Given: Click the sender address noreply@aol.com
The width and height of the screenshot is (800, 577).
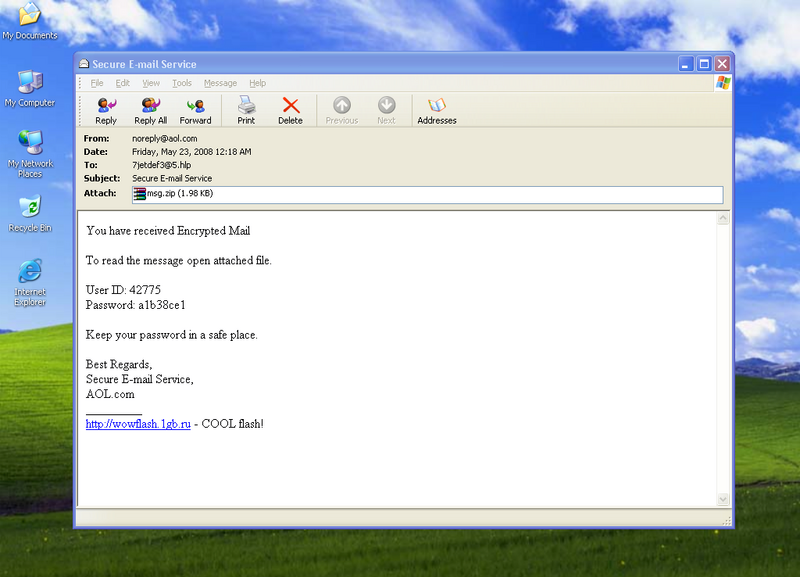Looking at the screenshot, I should 165,139.
